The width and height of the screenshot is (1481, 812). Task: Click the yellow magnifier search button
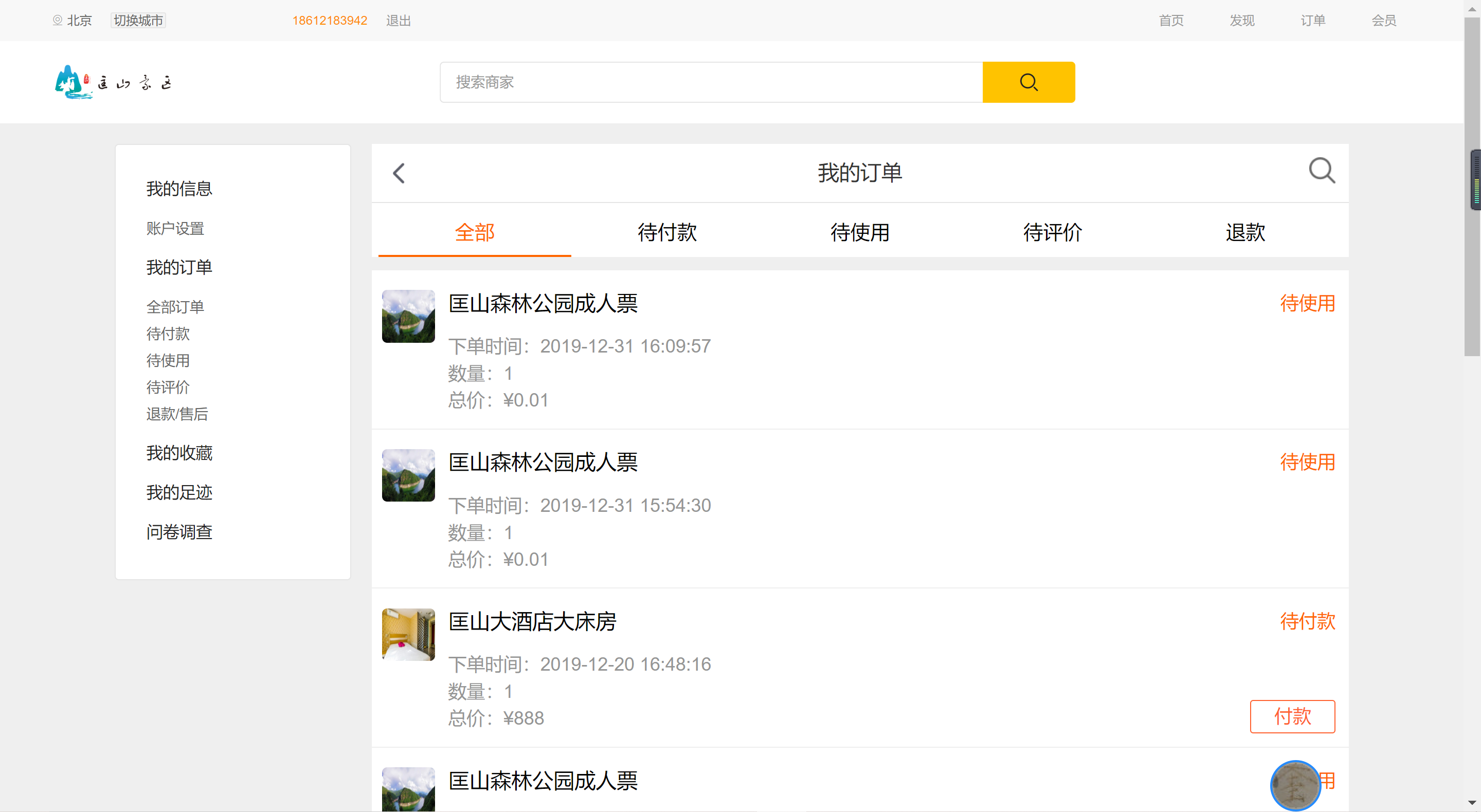point(1028,82)
